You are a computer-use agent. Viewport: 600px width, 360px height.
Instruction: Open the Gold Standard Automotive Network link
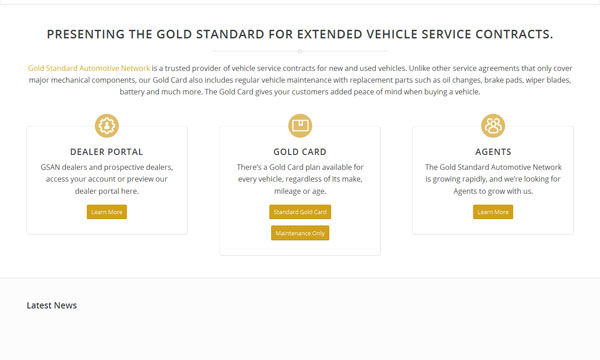89,68
